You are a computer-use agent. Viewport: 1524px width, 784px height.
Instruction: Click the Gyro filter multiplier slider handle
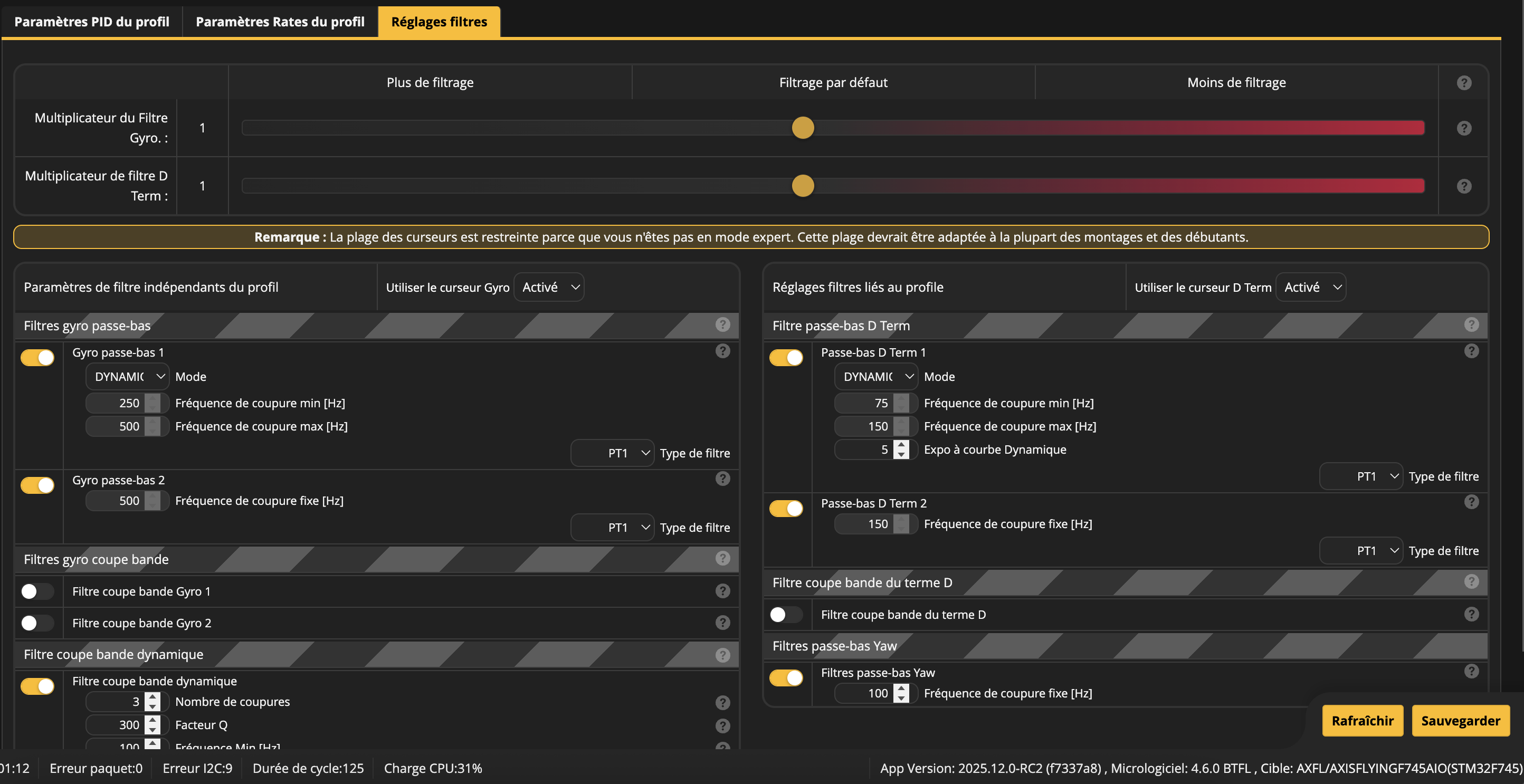(803, 128)
